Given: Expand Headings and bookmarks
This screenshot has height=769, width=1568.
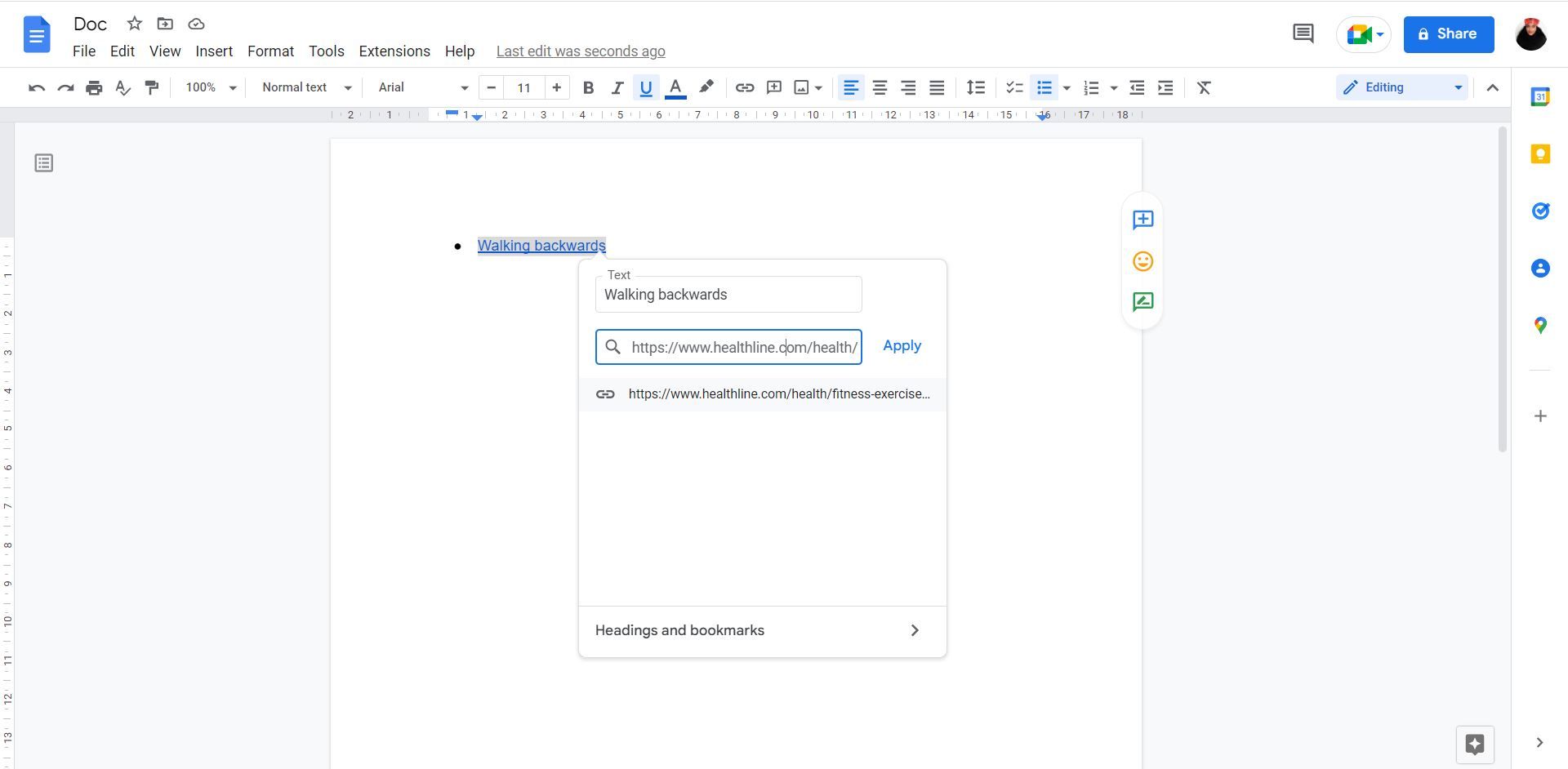Looking at the screenshot, I should [760, 629].
